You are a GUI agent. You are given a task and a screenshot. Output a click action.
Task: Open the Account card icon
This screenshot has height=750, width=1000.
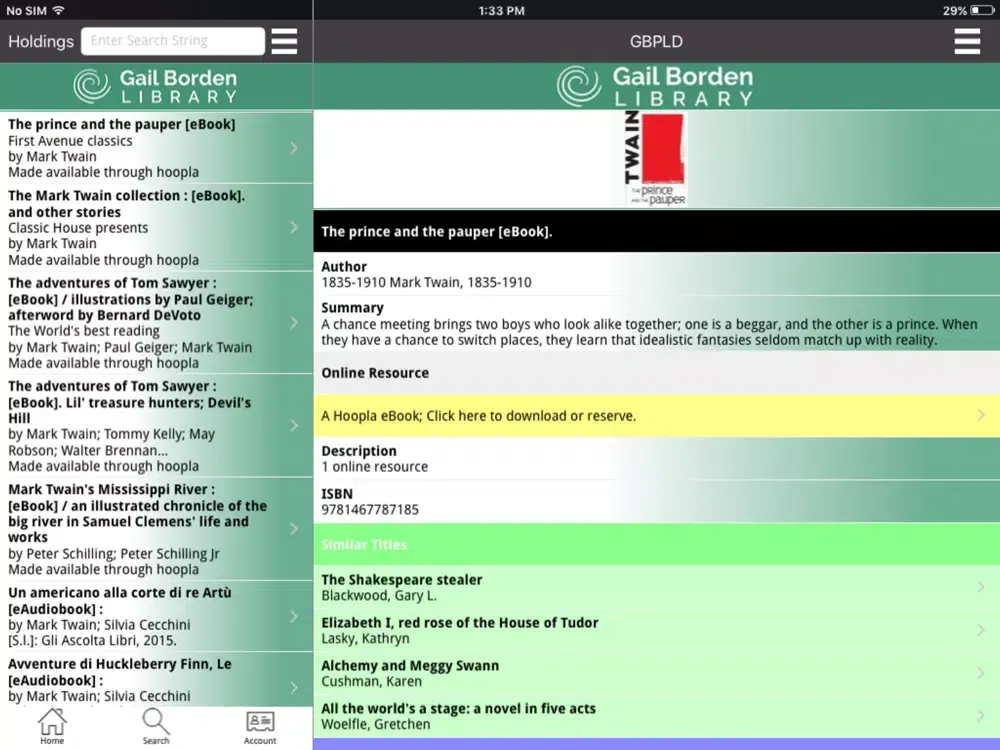click(260, 726)
